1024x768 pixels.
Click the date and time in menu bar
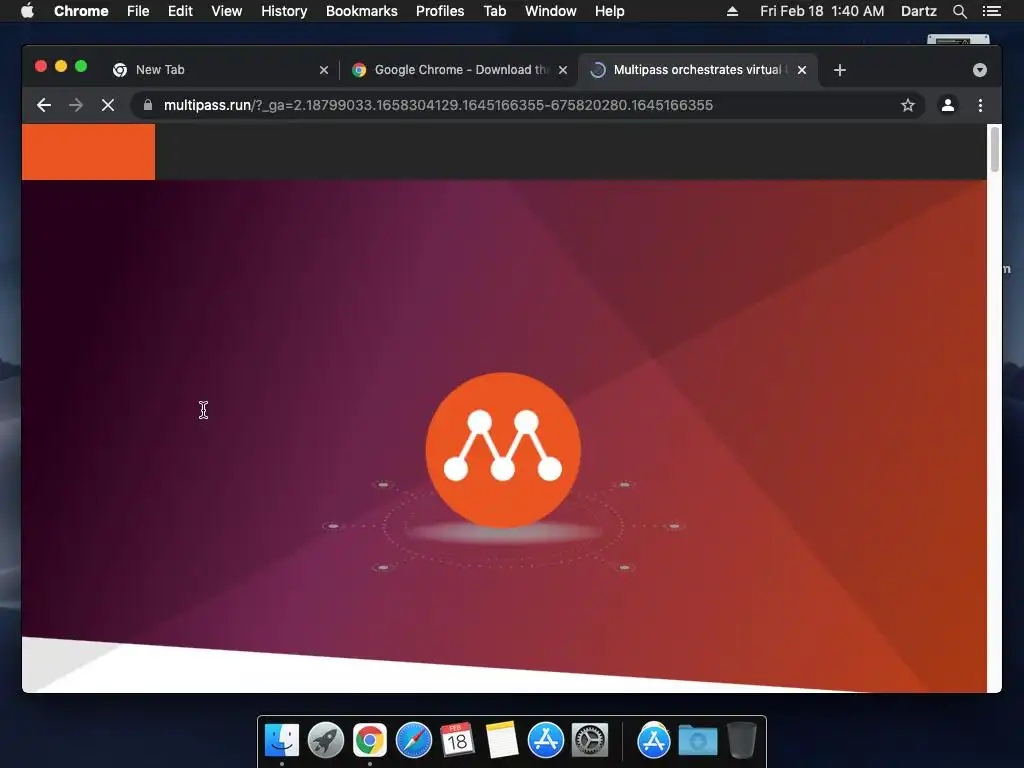822,11
